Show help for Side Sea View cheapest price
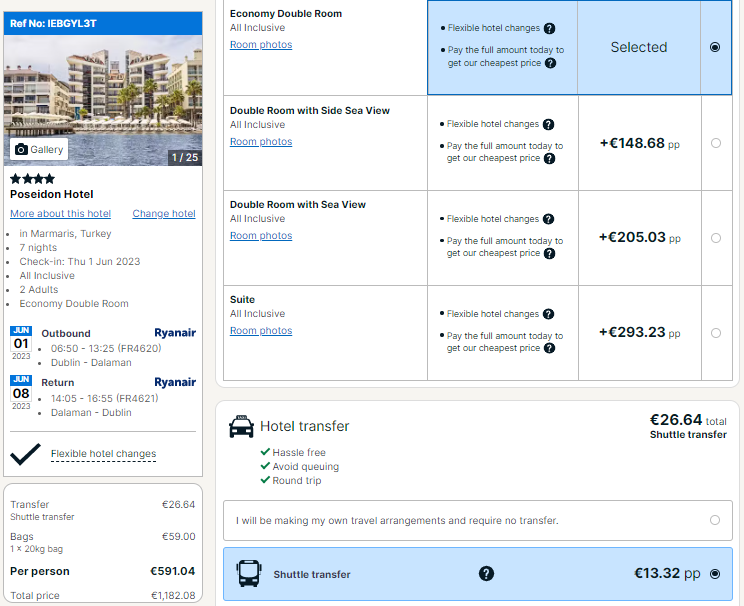The width and height of the screenshot is (744, 606). click(x=549, y=158)
